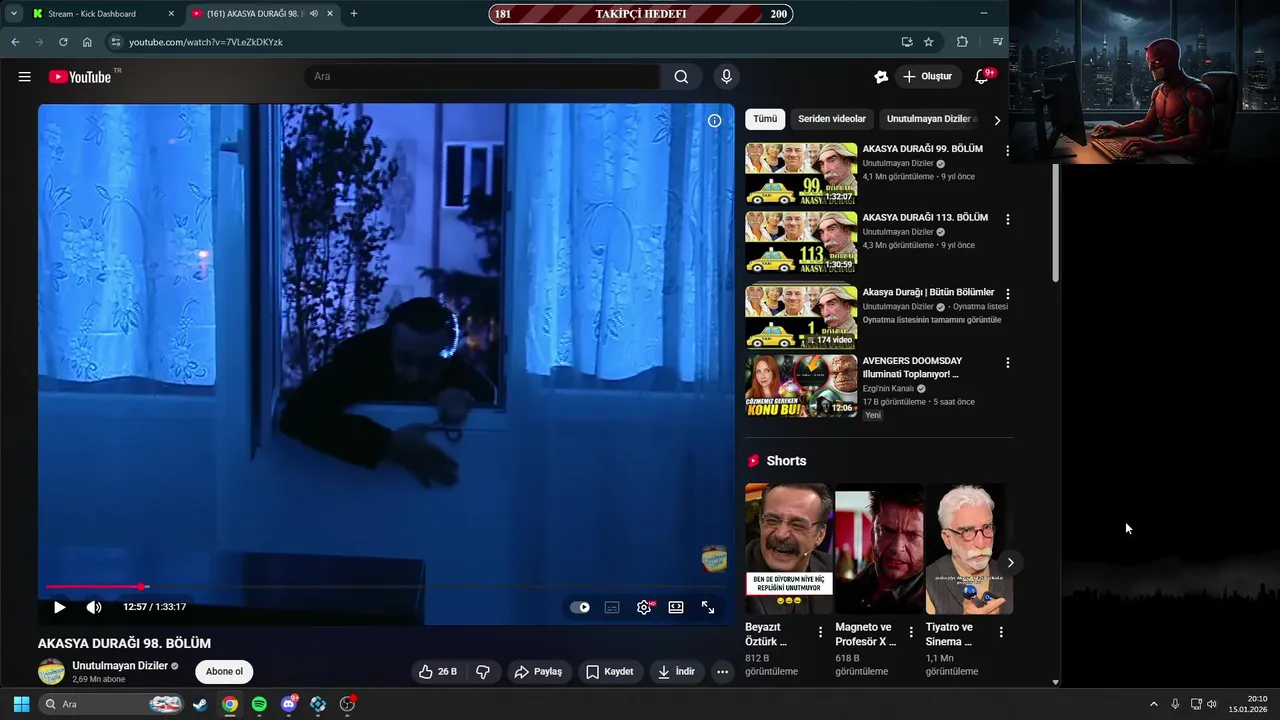Screen dimensions: 1280x720
Task: Open the browser home page
Action: (x=87, y=42)
